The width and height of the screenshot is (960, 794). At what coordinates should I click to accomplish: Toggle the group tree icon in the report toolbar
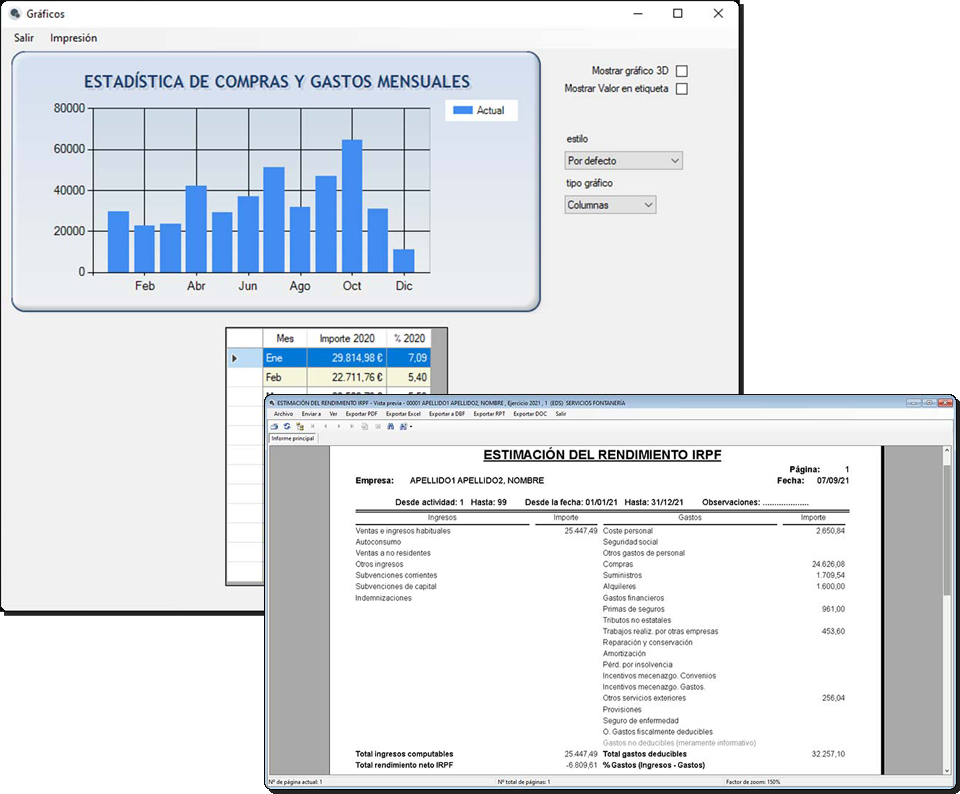click(300, 427)
